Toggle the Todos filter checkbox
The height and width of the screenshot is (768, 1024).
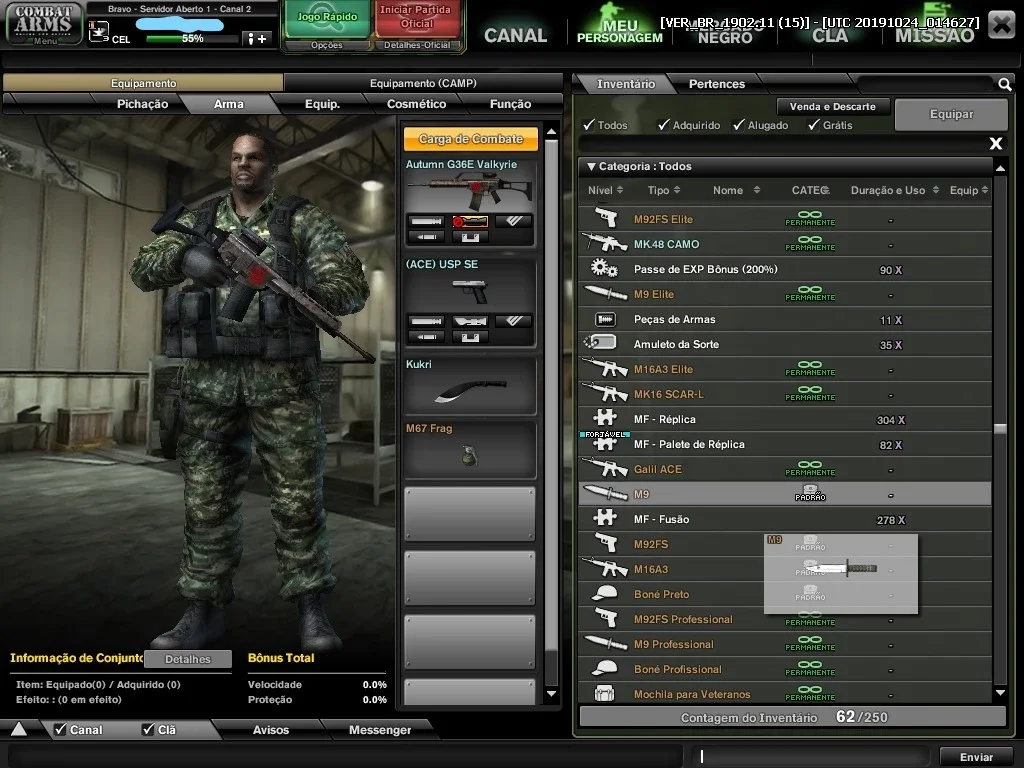589,124
